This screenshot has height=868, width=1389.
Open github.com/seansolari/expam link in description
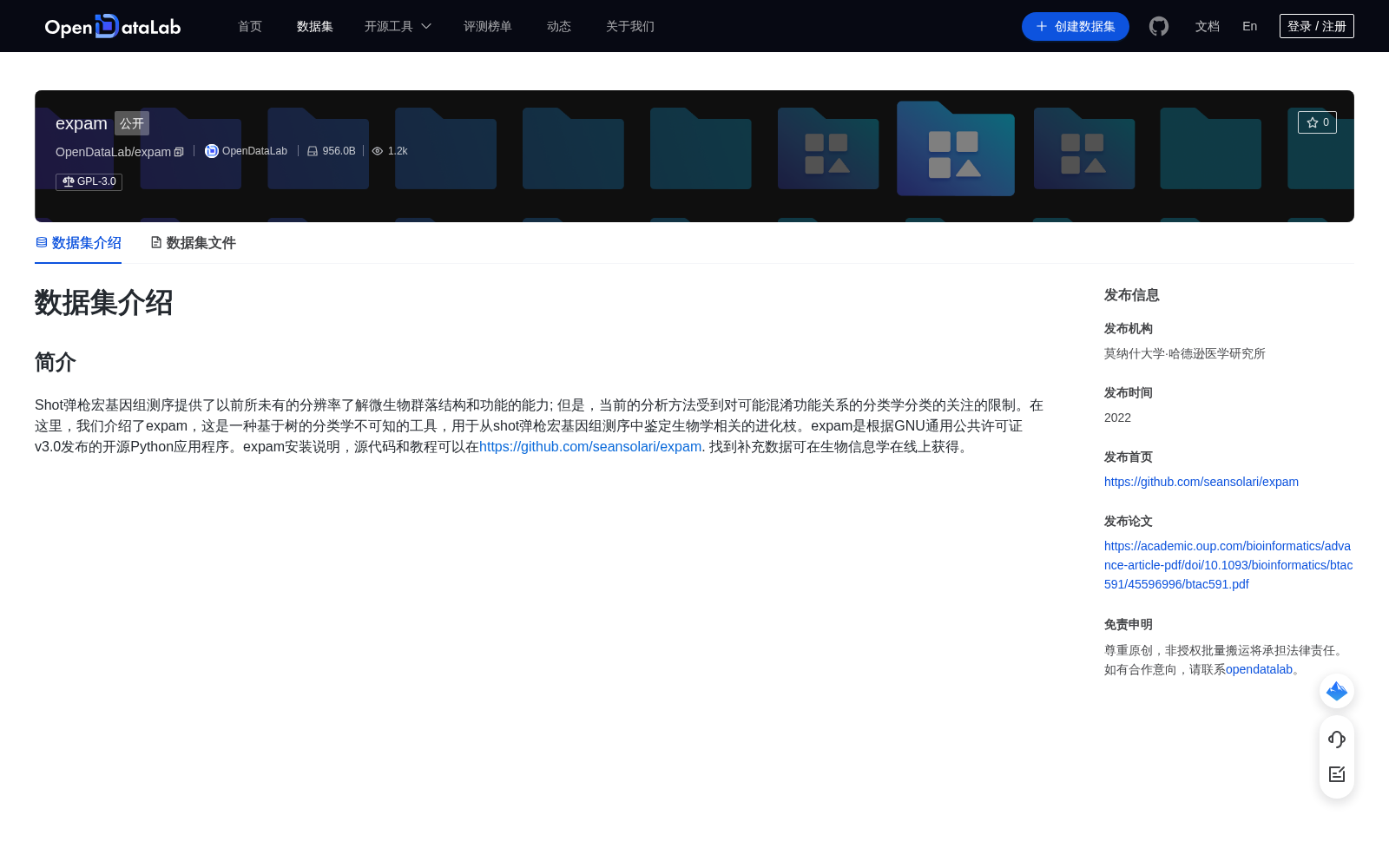pyautogui.click(x=590, y=447)
